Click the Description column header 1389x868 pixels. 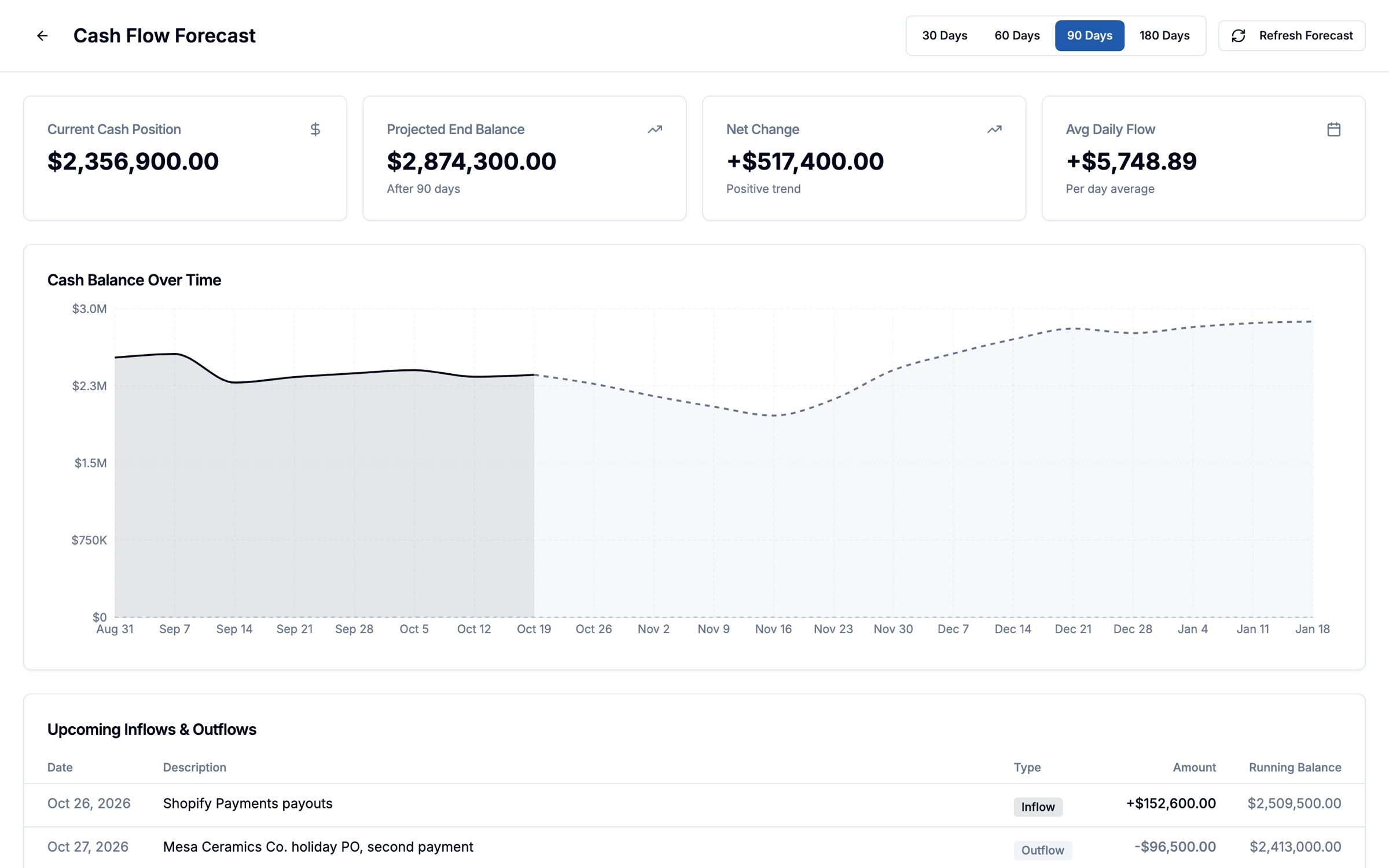194,767
